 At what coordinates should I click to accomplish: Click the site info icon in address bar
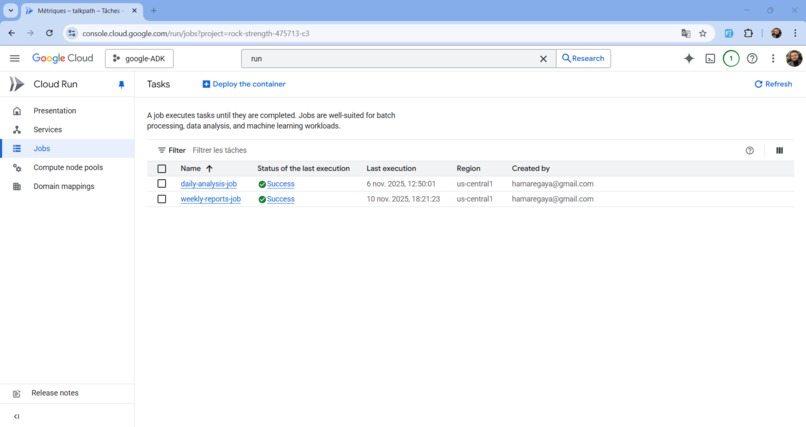pos(72,33)
